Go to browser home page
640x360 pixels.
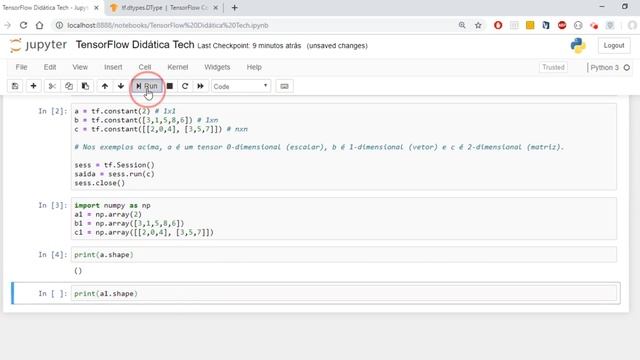pyautogui.click(x=39, y=25)
